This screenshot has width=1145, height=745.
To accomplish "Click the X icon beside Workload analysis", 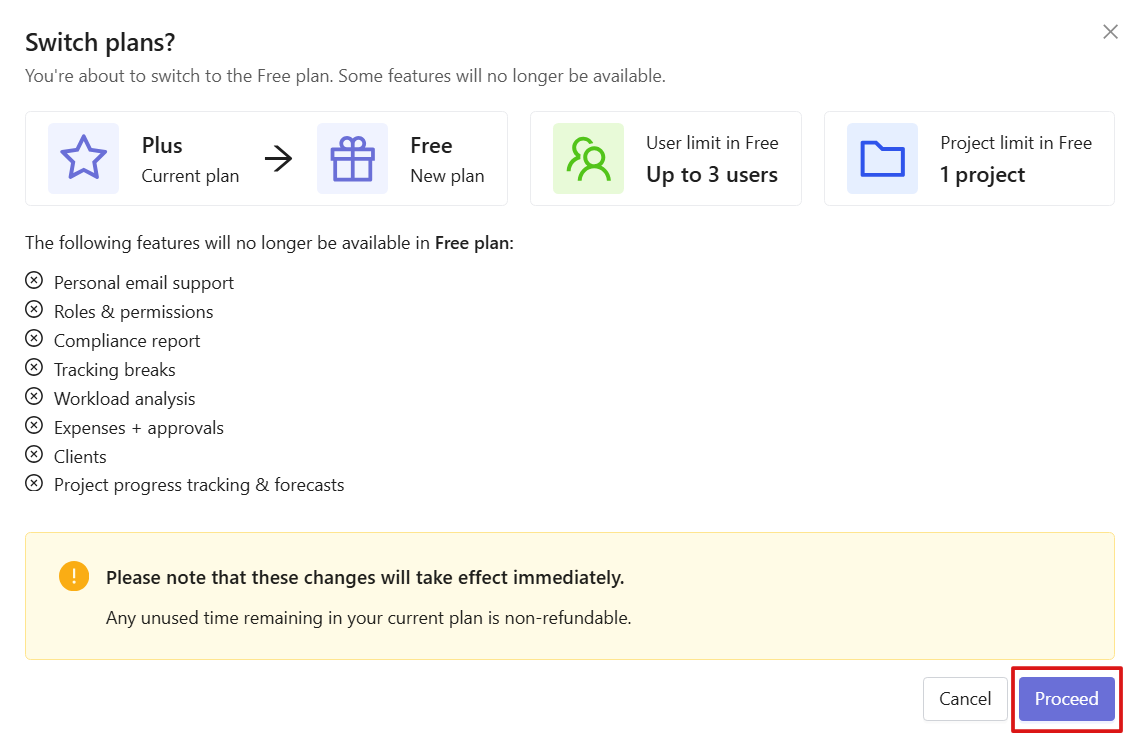I will click(34, 397).
